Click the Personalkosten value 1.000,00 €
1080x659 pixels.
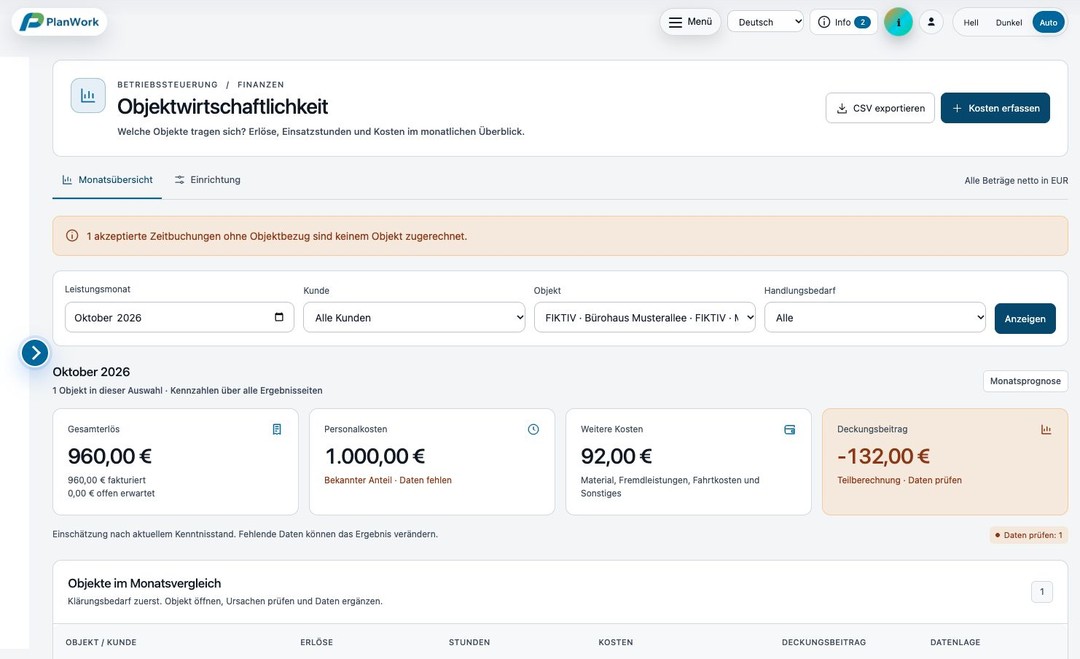(x=375, y=456)
